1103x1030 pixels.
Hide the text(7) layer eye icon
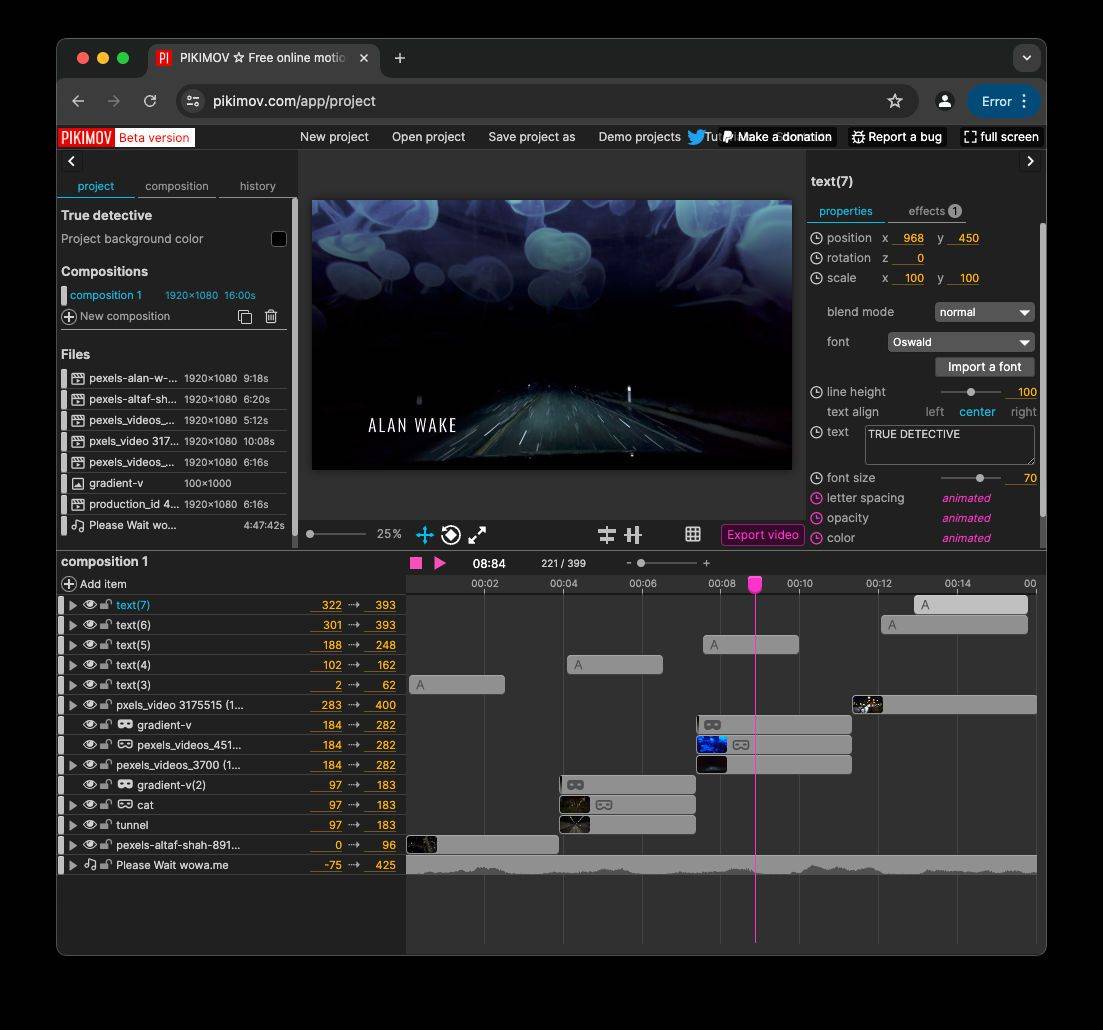pos(89,604)
